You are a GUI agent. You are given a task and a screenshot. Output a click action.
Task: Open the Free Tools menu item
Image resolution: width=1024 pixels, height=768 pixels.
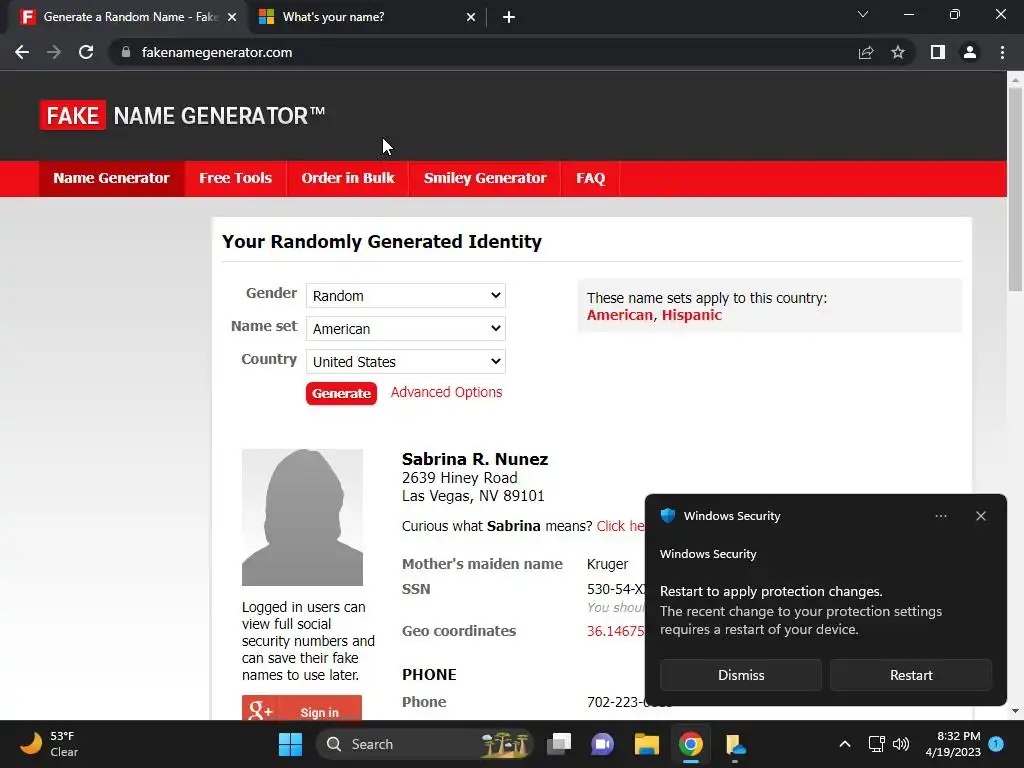pos(235,178)
